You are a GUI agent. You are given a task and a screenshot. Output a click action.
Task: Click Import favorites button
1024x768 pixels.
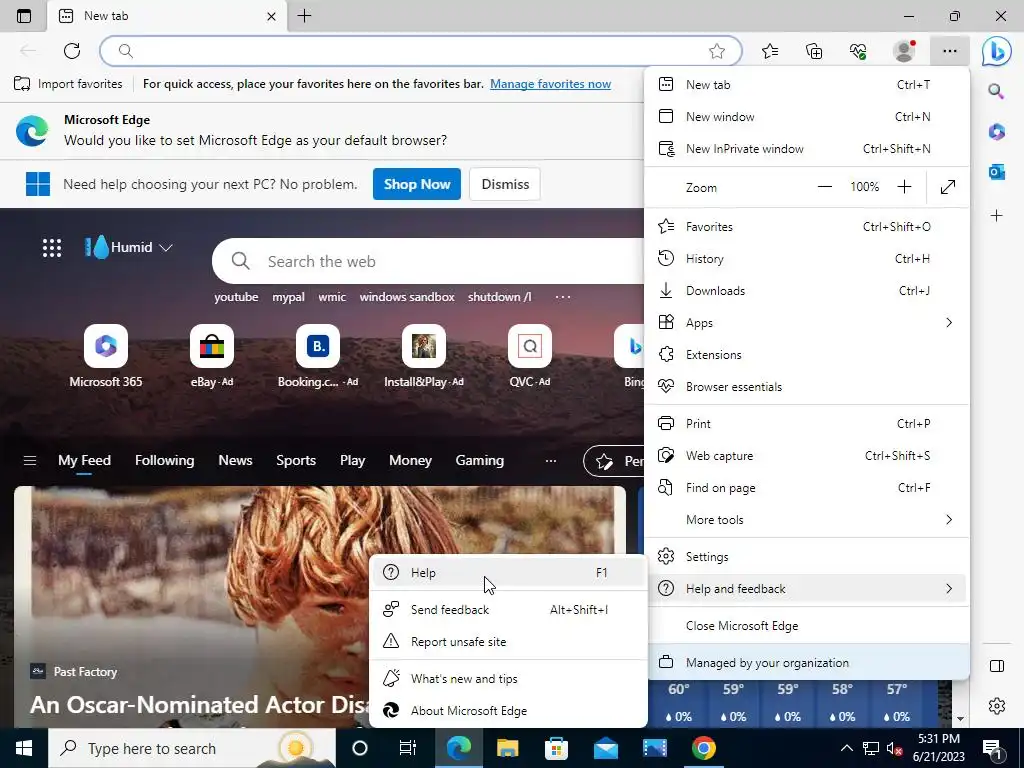pyautogui.click(x=68, y=84)
